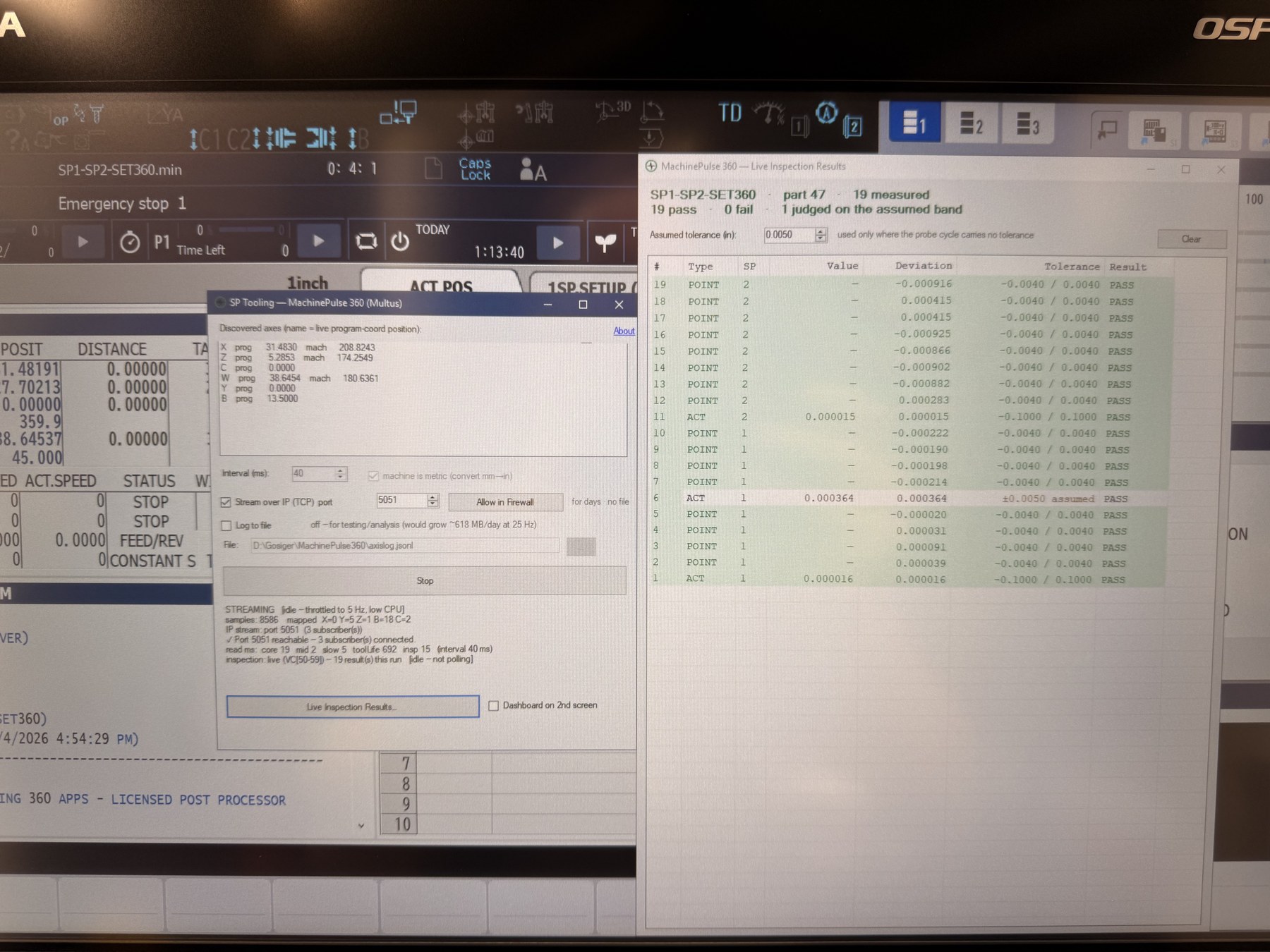
Task: Close the SP Tooling window
Action: [619, 305]
